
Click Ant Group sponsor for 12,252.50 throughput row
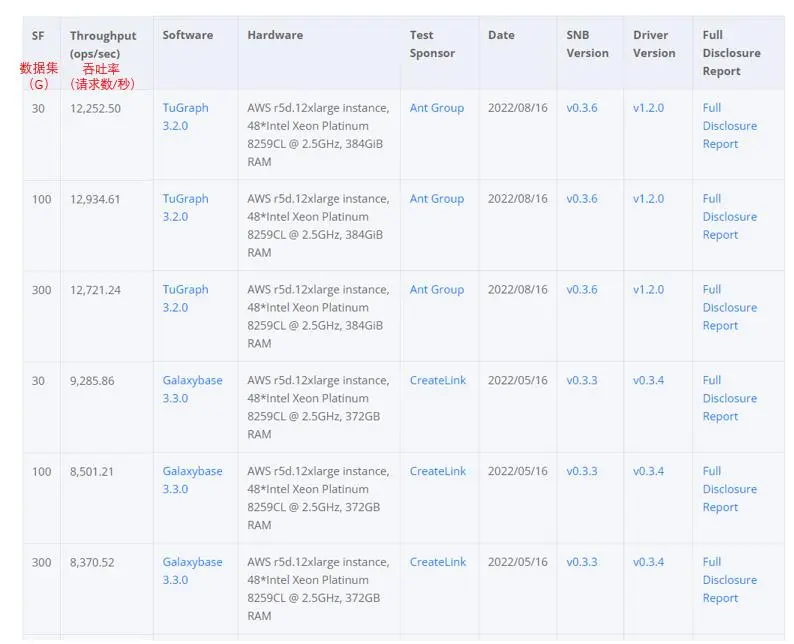click(436, 108)
